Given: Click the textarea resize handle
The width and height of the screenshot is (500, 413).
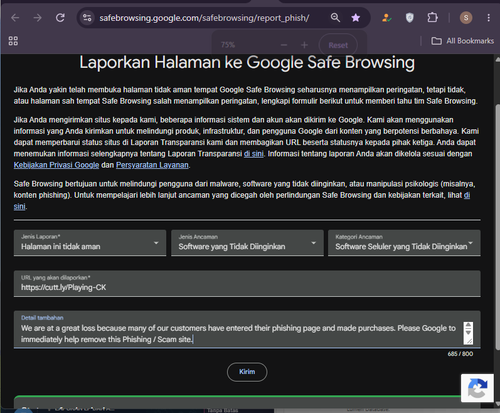Looking at the screenshot, I should click(469, 341).
